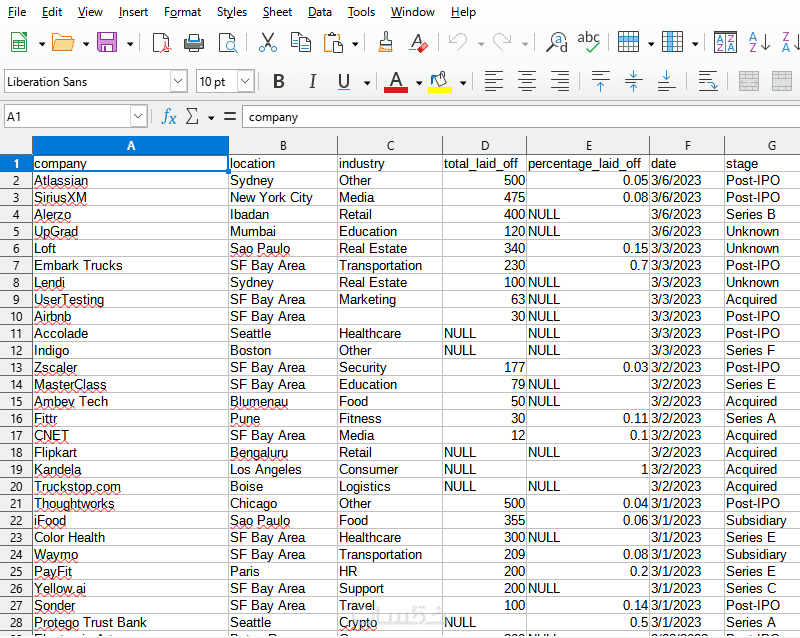
Task: Open the Tools menu
Action: point(361,12)
